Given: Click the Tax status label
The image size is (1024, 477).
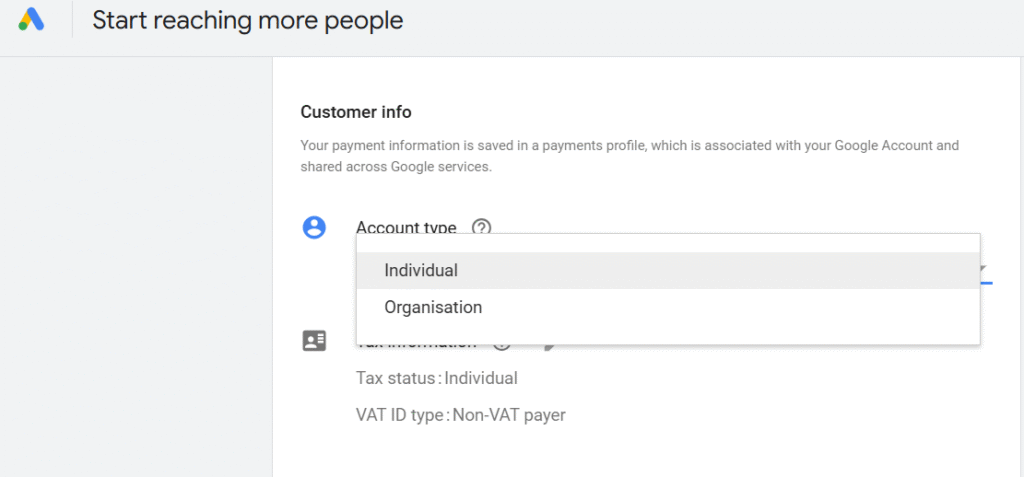Looking at the screenshot, I should [x=397, y=378].
